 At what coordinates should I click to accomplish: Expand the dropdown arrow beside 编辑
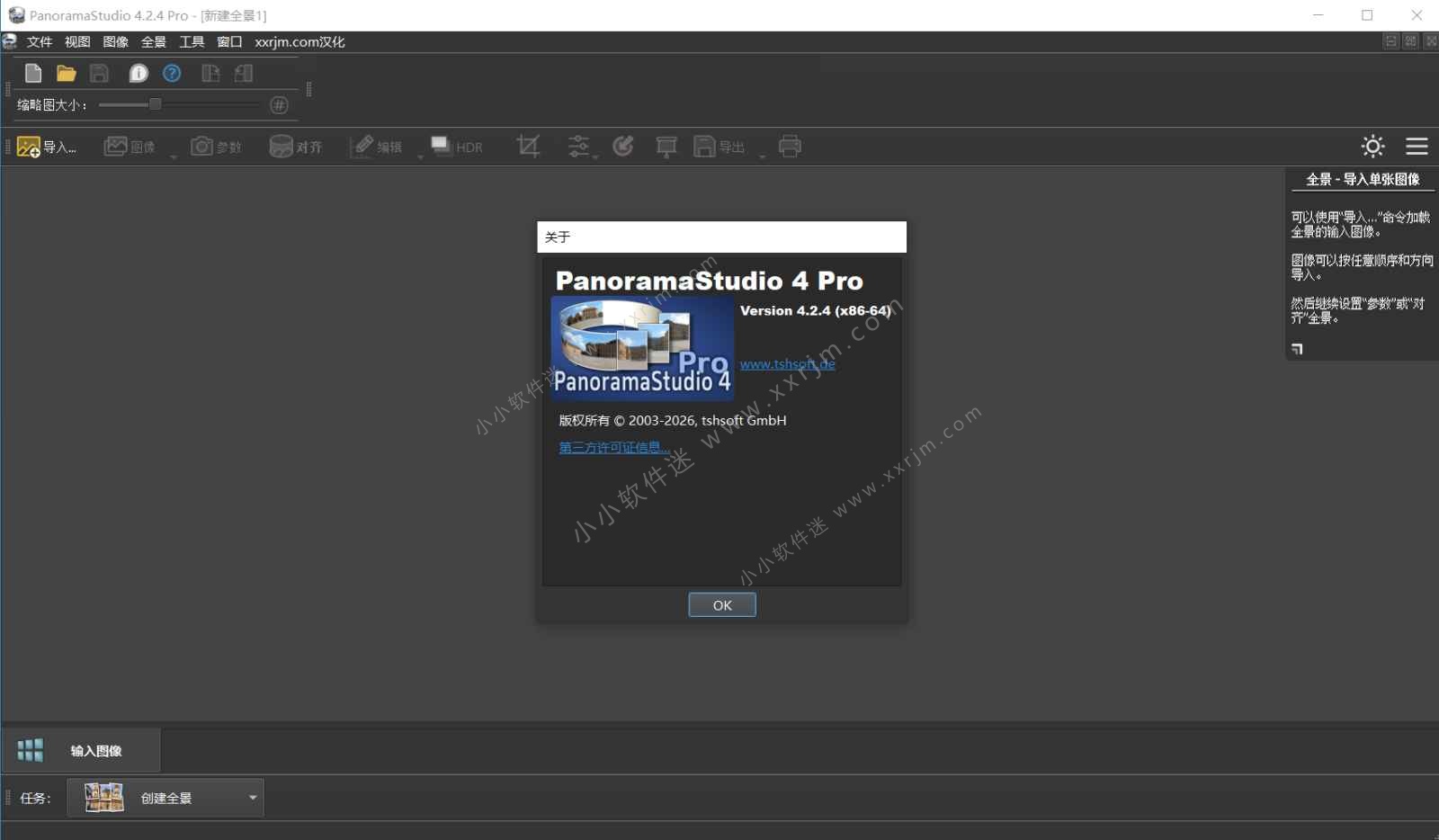[x=420, y=156]
